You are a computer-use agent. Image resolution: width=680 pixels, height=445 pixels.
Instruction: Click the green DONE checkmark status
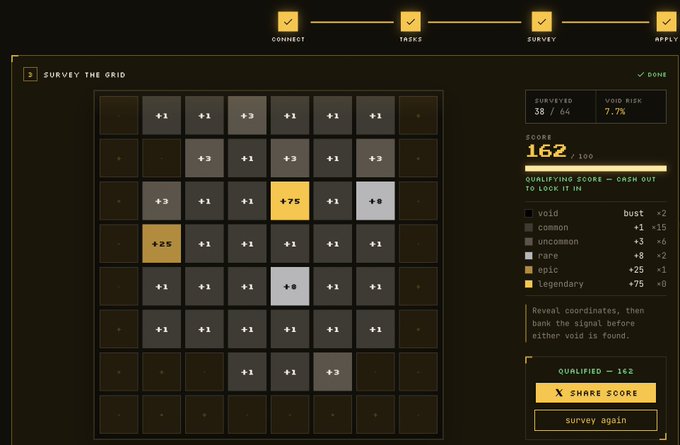(x=652, y=75)
